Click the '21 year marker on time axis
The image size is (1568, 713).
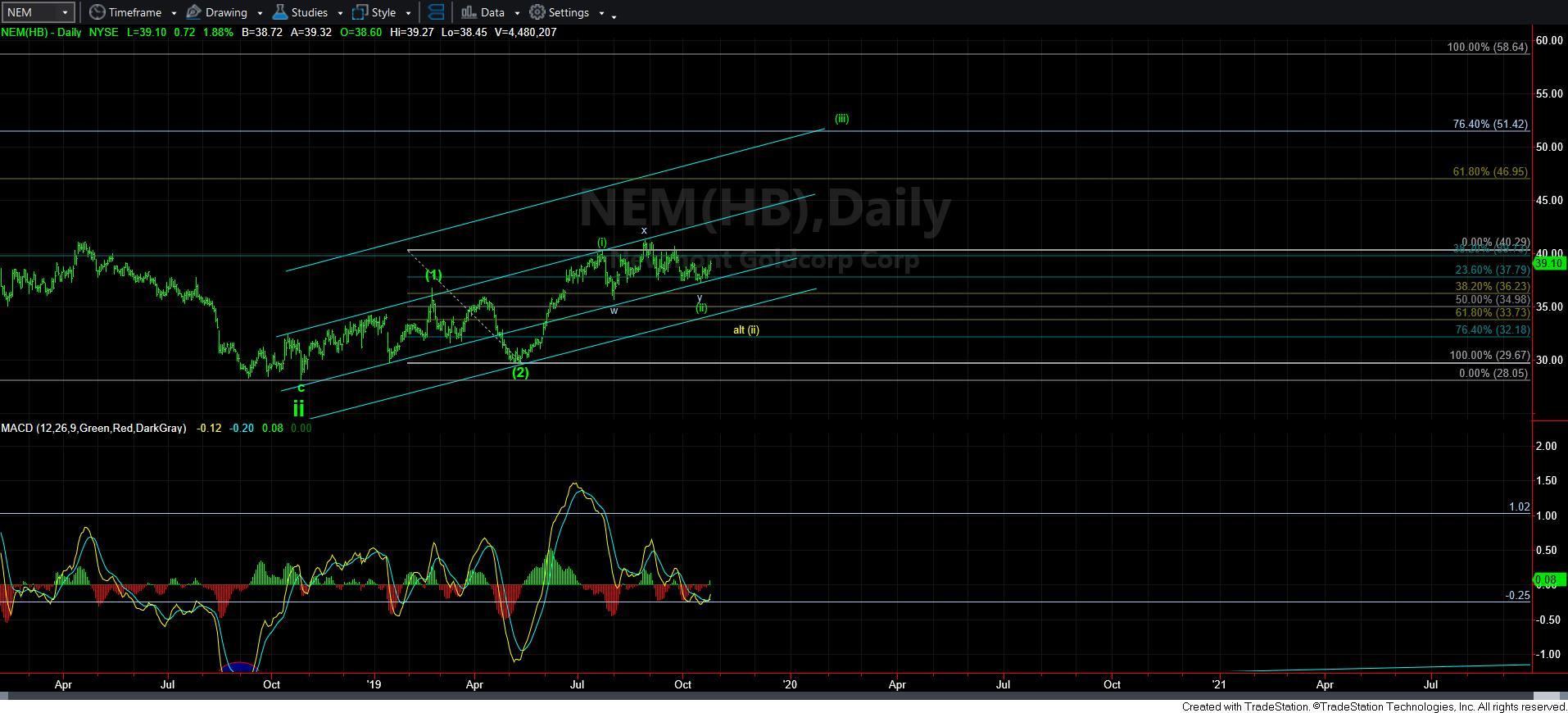(1219, 683)
